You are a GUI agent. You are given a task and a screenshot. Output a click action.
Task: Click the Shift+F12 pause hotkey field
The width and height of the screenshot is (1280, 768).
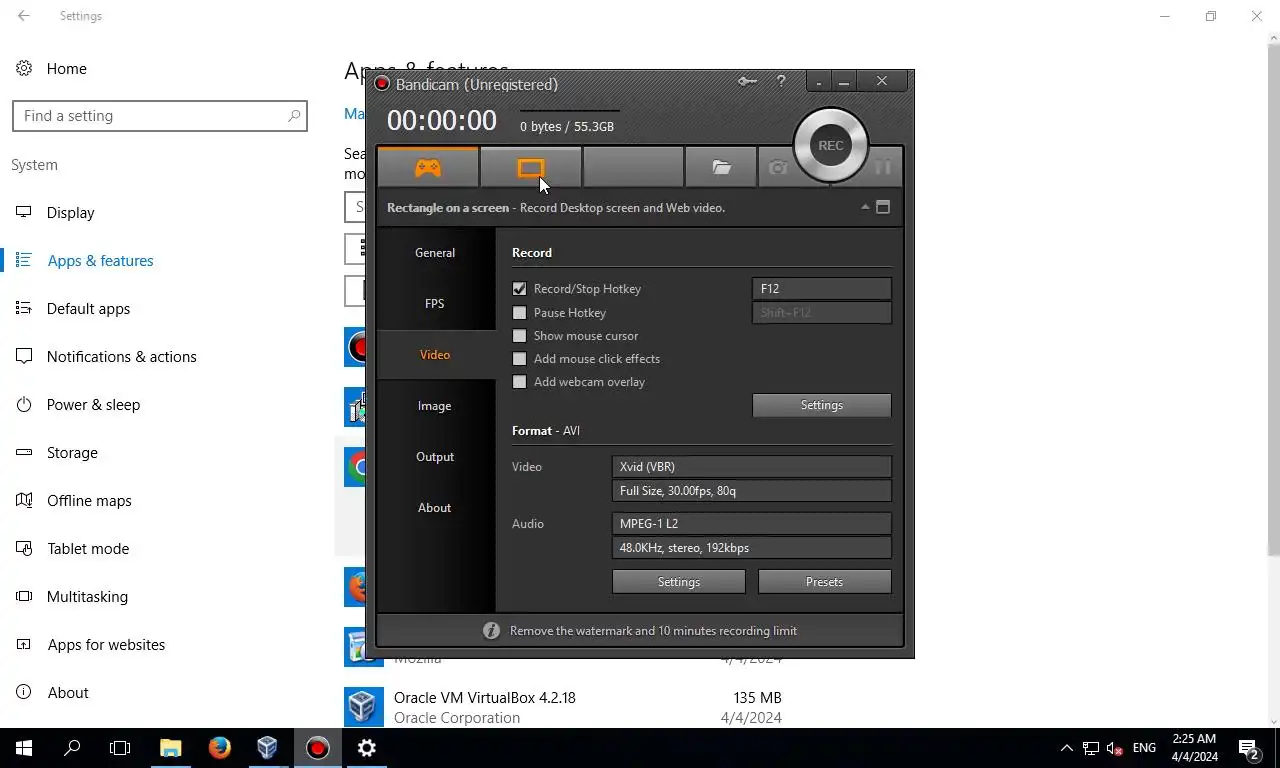tap(821, 312)
